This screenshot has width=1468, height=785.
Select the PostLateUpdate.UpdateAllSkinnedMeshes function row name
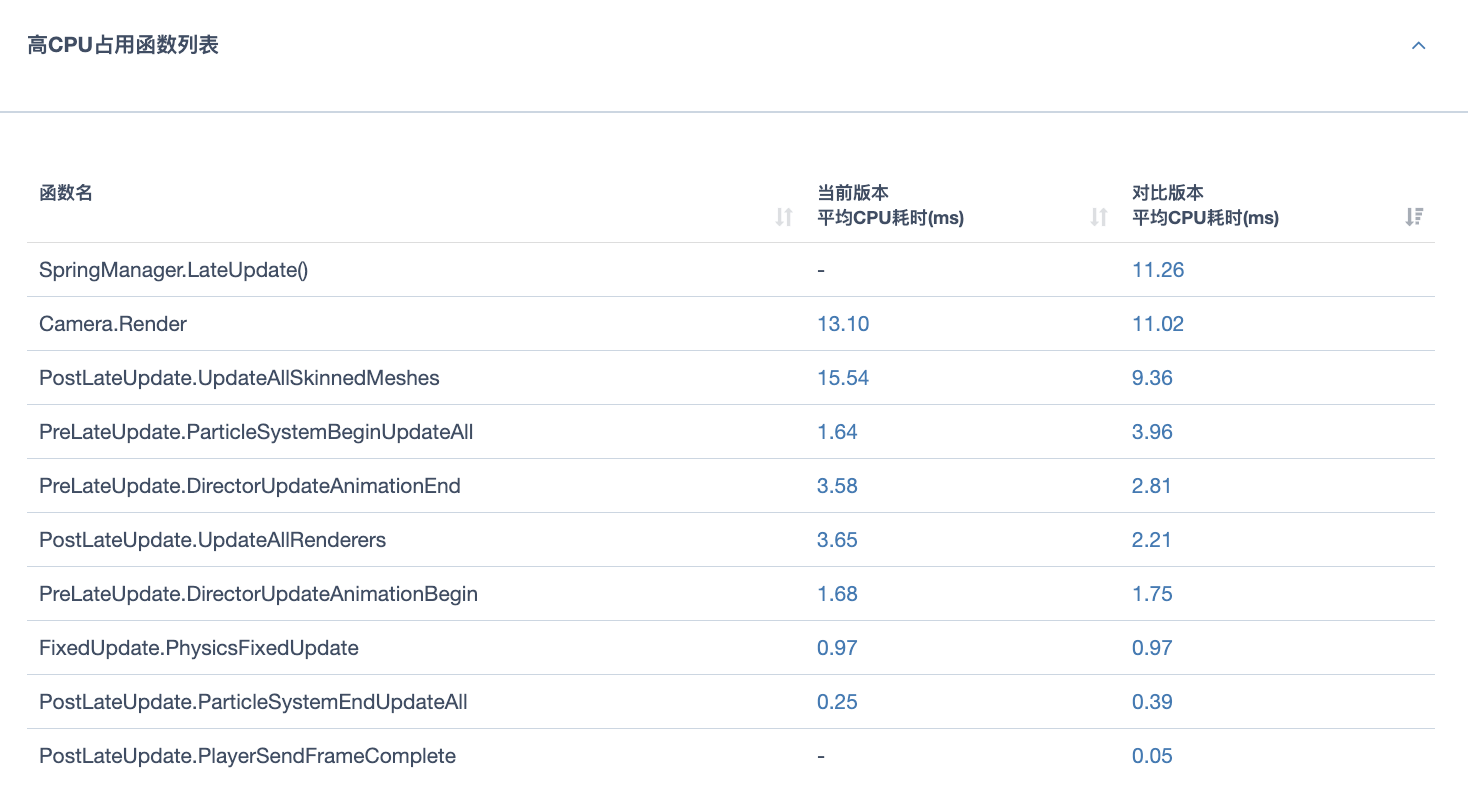point(239,378)
